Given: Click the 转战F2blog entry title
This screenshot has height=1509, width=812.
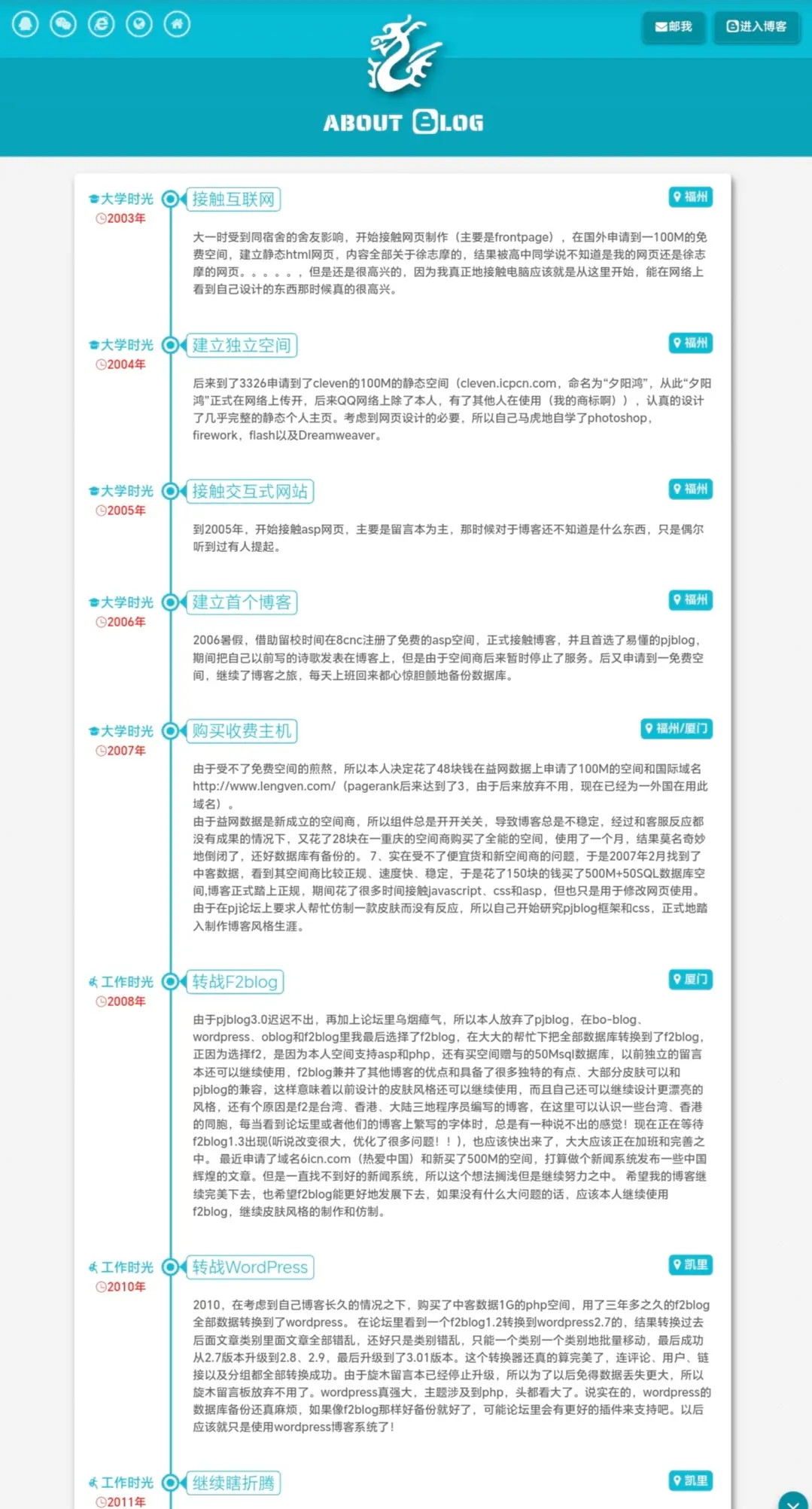Looking at the screenshot, I should pos(235,982).
